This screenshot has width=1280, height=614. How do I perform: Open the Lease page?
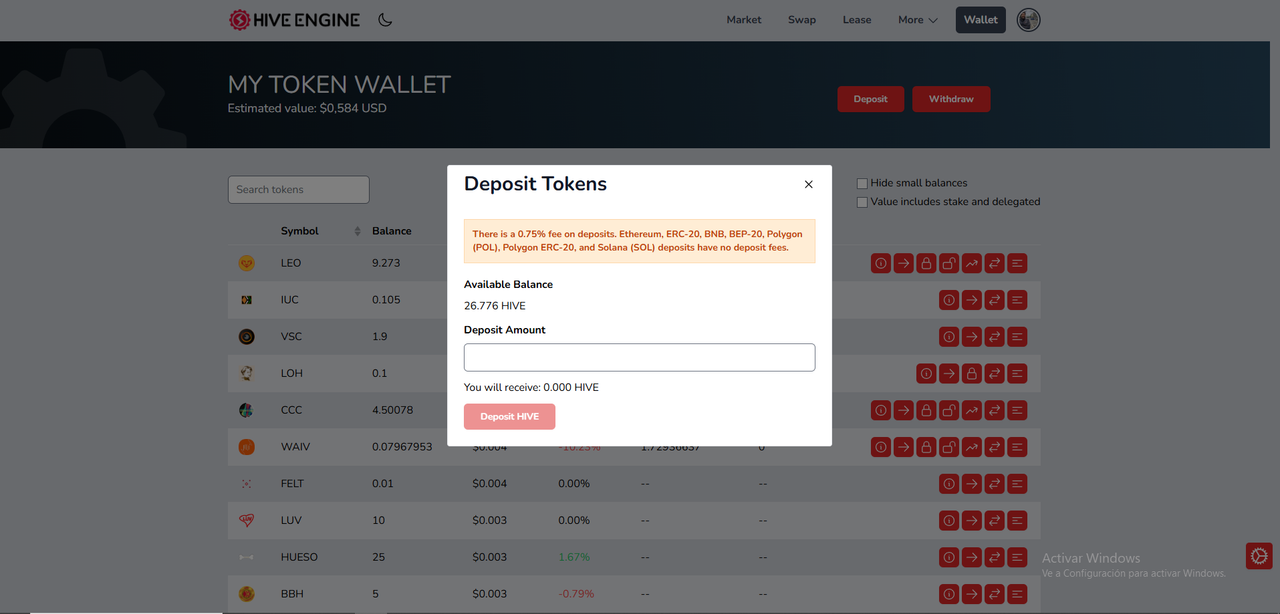[857, 20]
